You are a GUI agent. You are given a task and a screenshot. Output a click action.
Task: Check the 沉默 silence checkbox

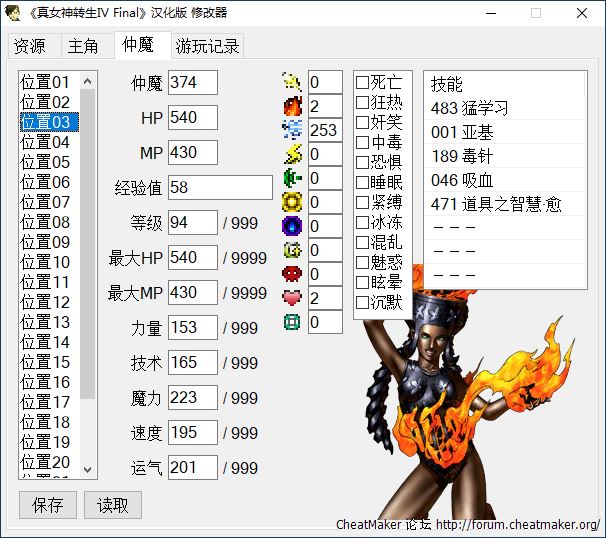click(x=363, y=302)
